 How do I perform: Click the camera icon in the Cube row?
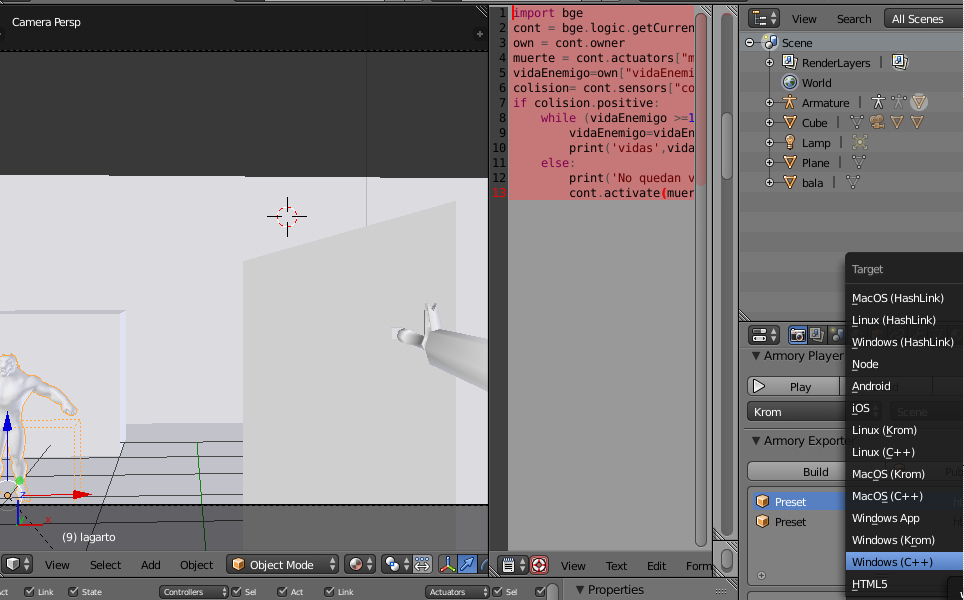[x=877, y=122]
